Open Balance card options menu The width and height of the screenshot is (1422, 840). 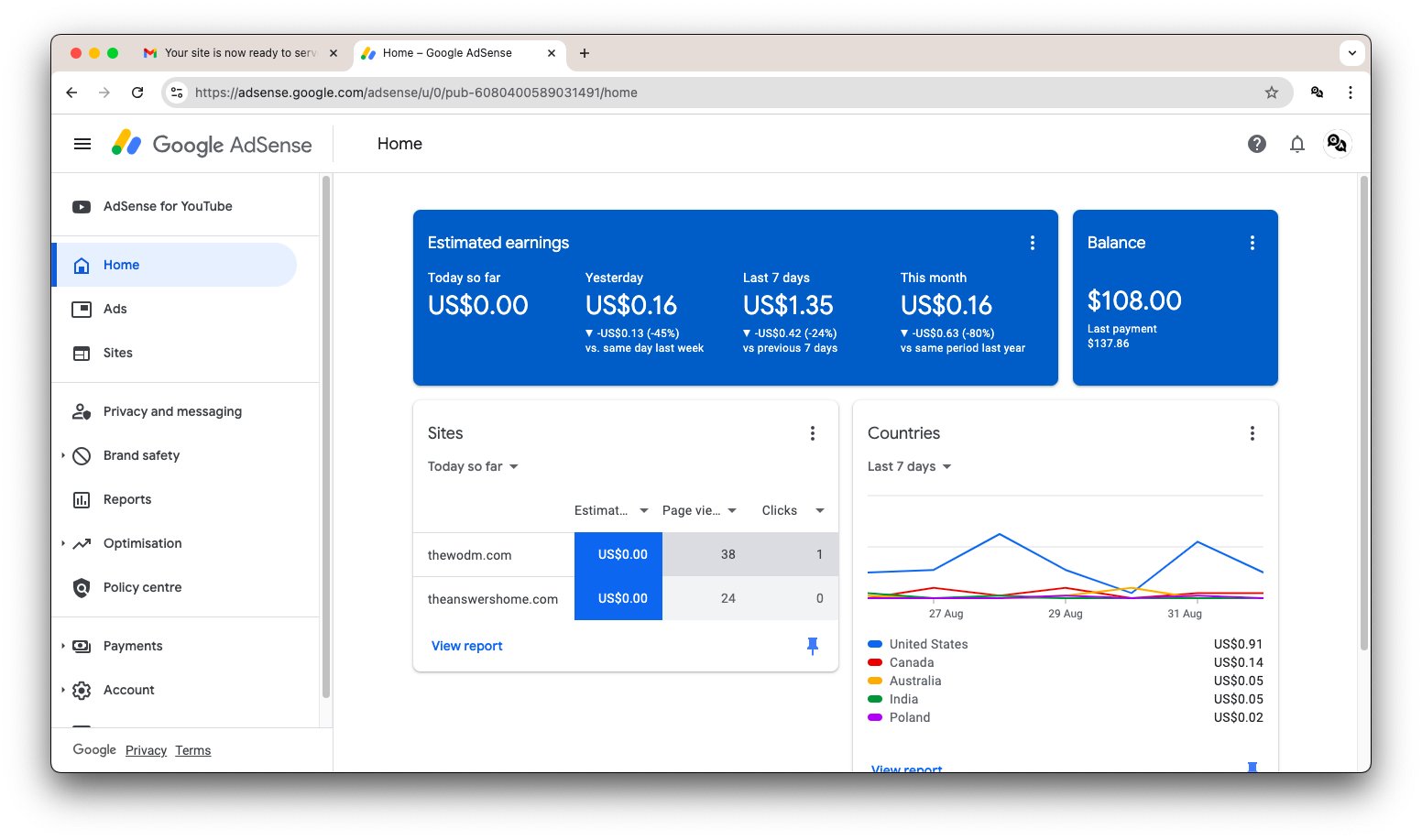(x=1252, y=243)
